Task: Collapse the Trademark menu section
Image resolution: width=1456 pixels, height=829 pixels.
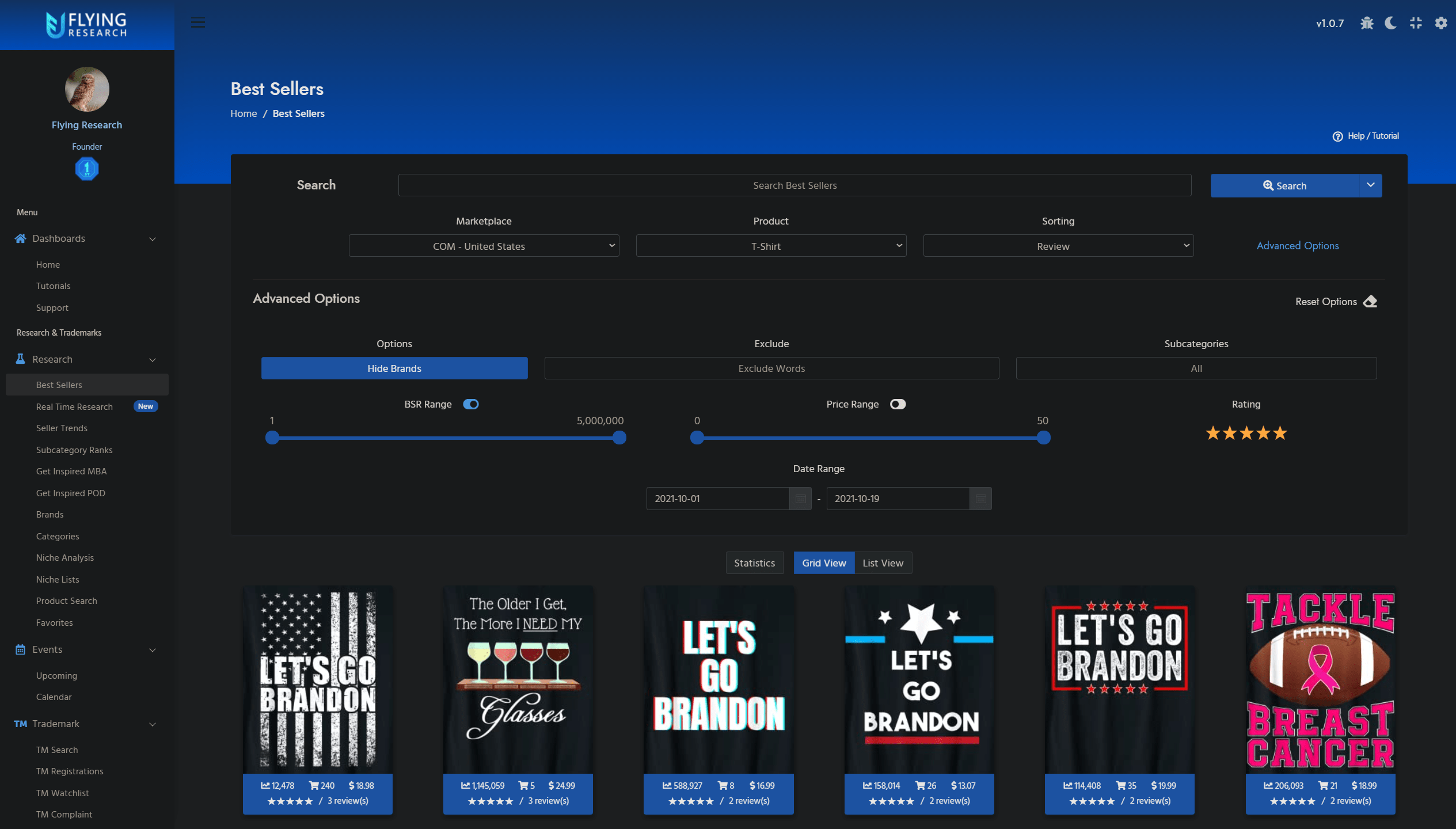Action: pos(153,724)
